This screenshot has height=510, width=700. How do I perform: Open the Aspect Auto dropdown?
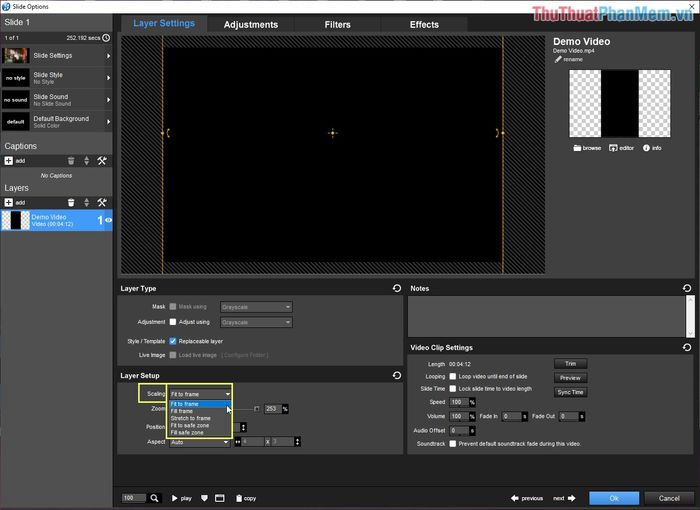pos(200,442)
